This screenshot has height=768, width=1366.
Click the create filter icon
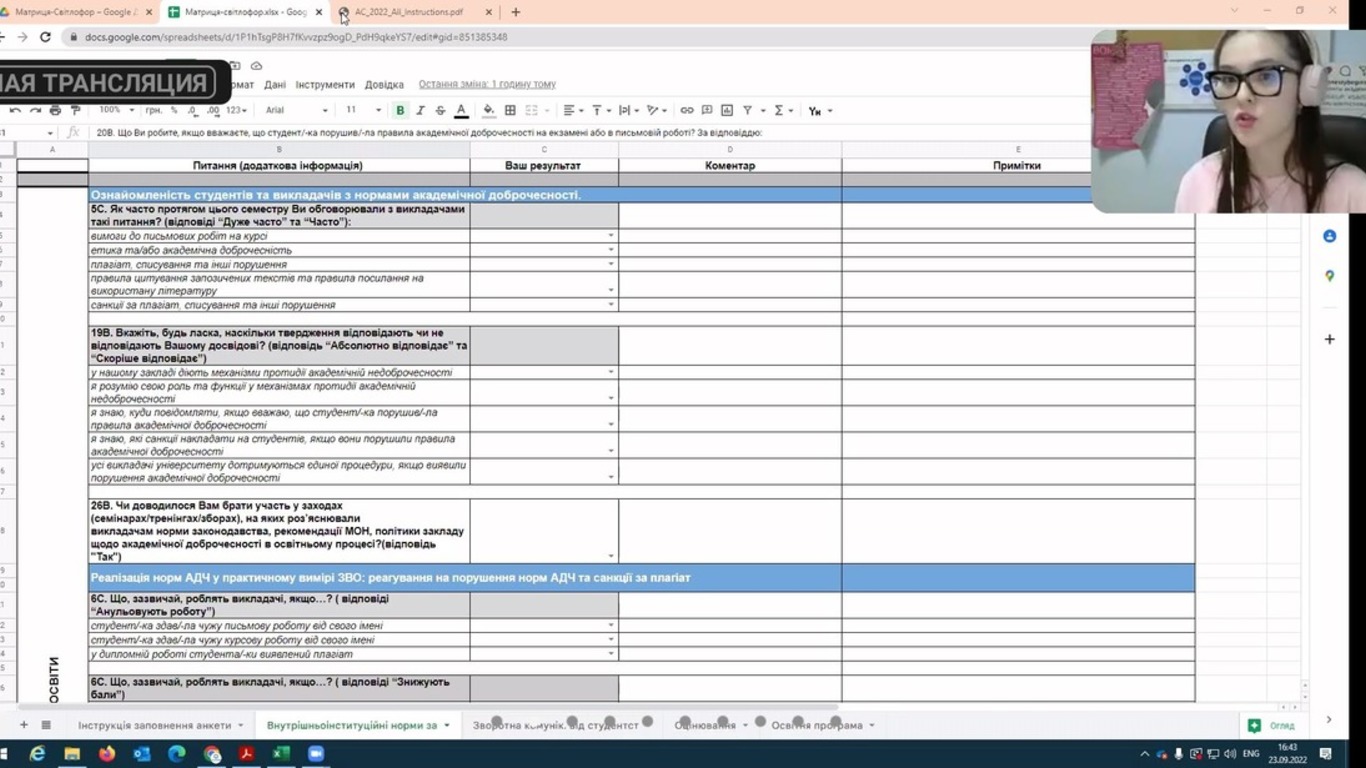(x=747, y=111)
